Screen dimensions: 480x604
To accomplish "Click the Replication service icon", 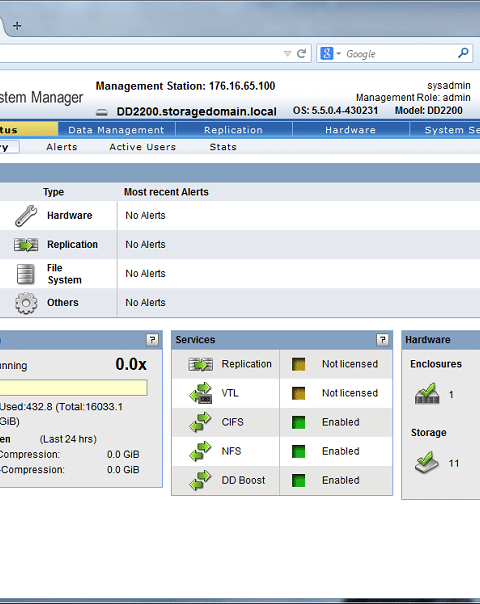I will point(200,364).
